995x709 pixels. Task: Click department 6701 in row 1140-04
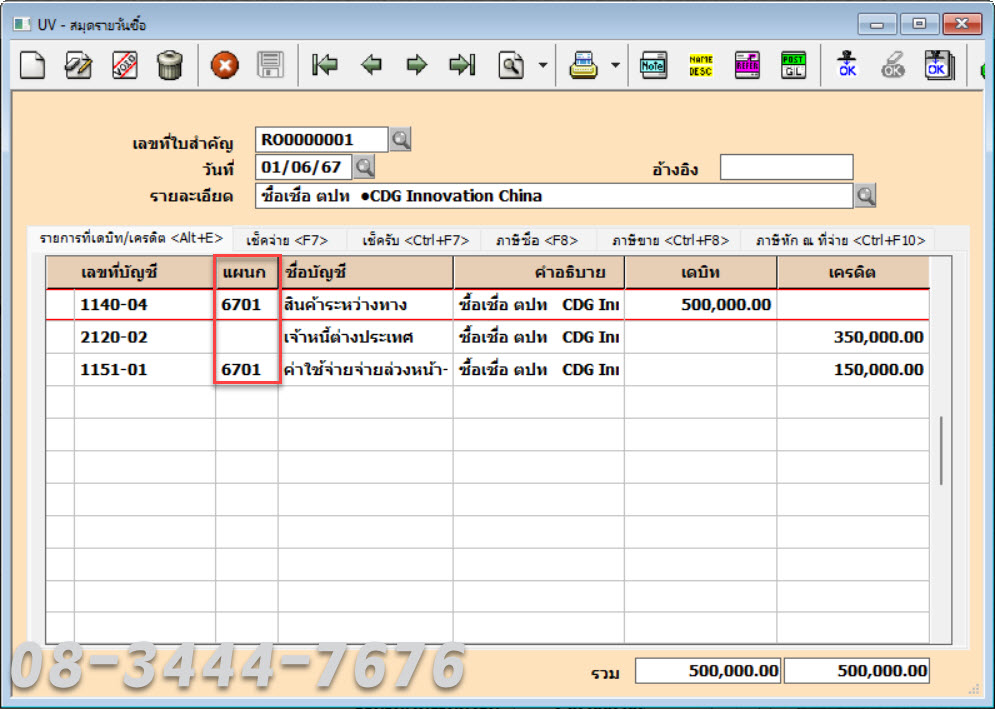point(246,305)
